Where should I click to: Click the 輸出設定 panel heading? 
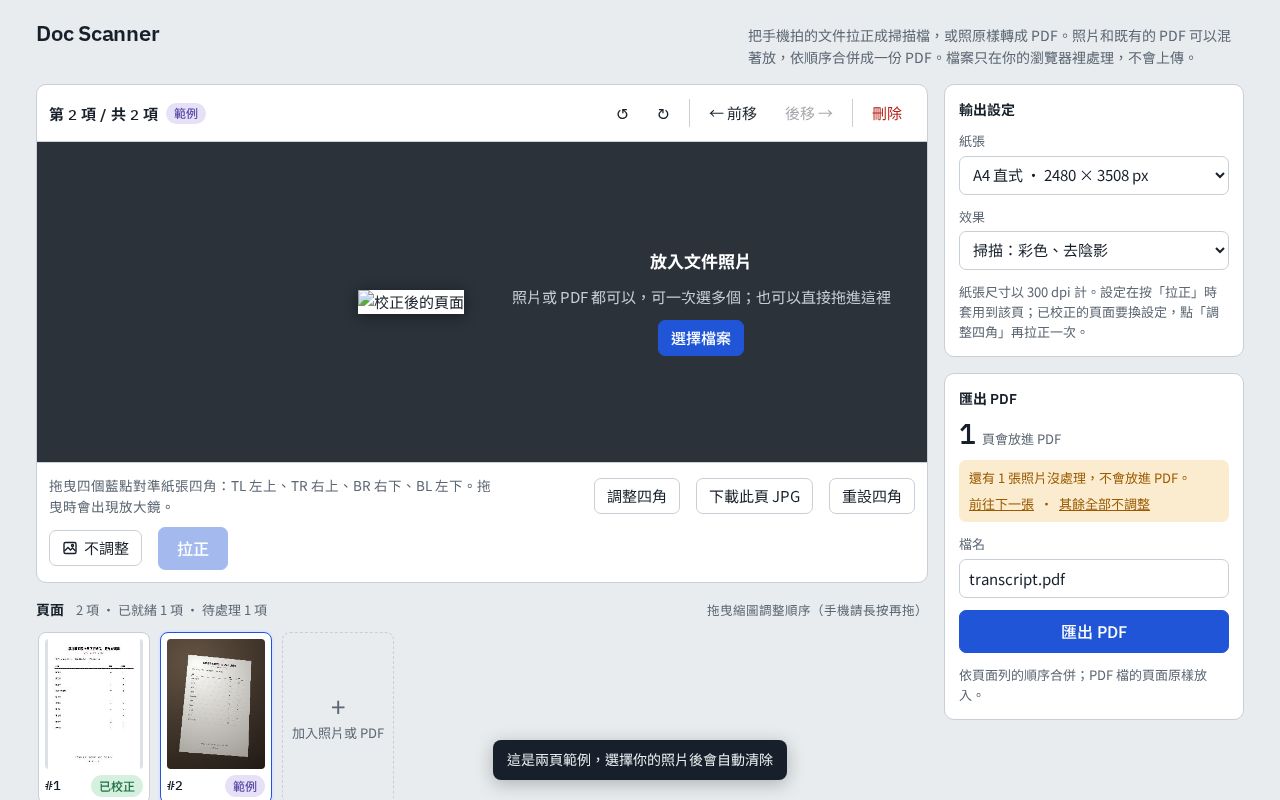[x=987, y=110]
